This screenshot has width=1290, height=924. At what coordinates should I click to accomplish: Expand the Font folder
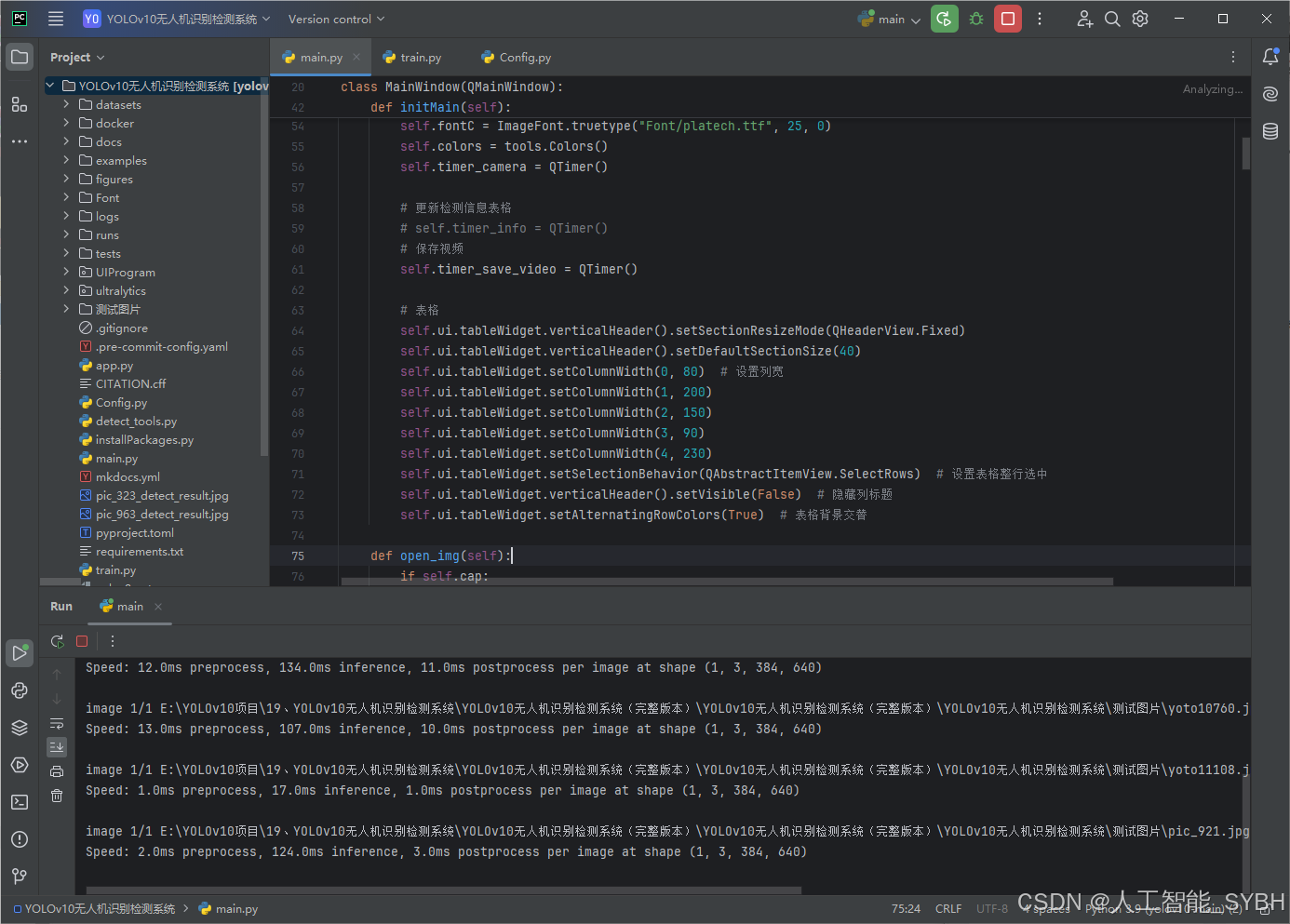pos(66,197)
